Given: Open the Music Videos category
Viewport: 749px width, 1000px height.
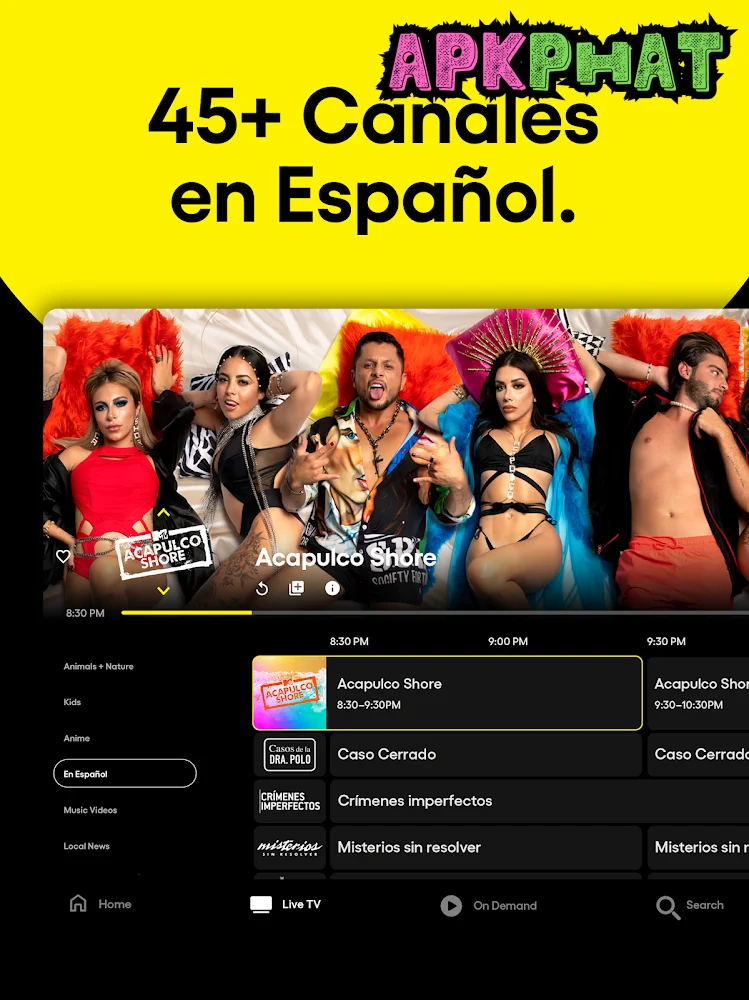Looking at the screenshot, I should pyautogui.click(x=90, y=810).
